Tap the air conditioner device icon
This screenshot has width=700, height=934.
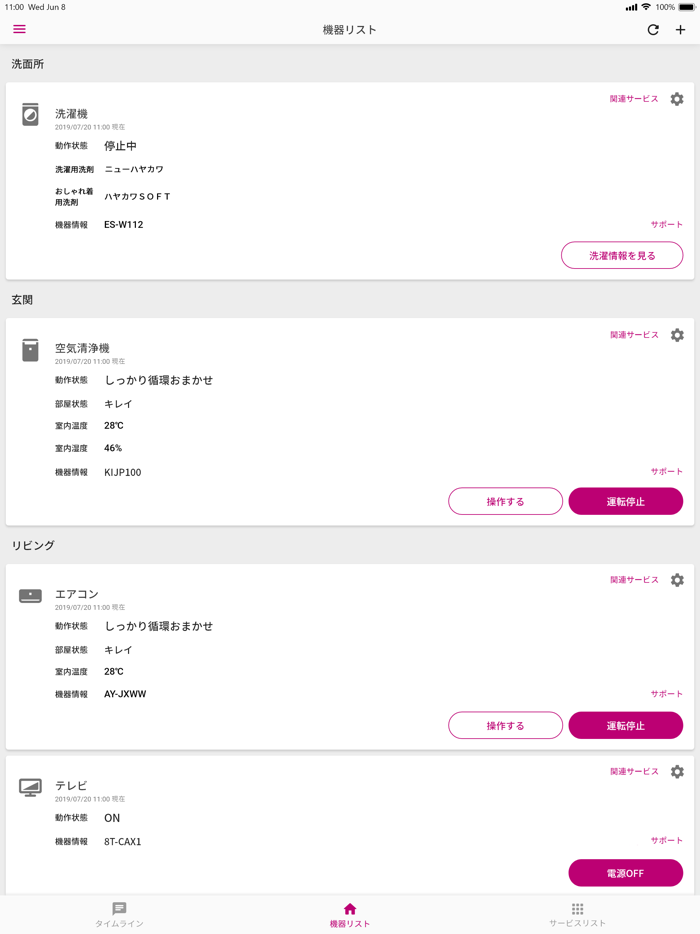pyautogui.click(x=31, y=596)
